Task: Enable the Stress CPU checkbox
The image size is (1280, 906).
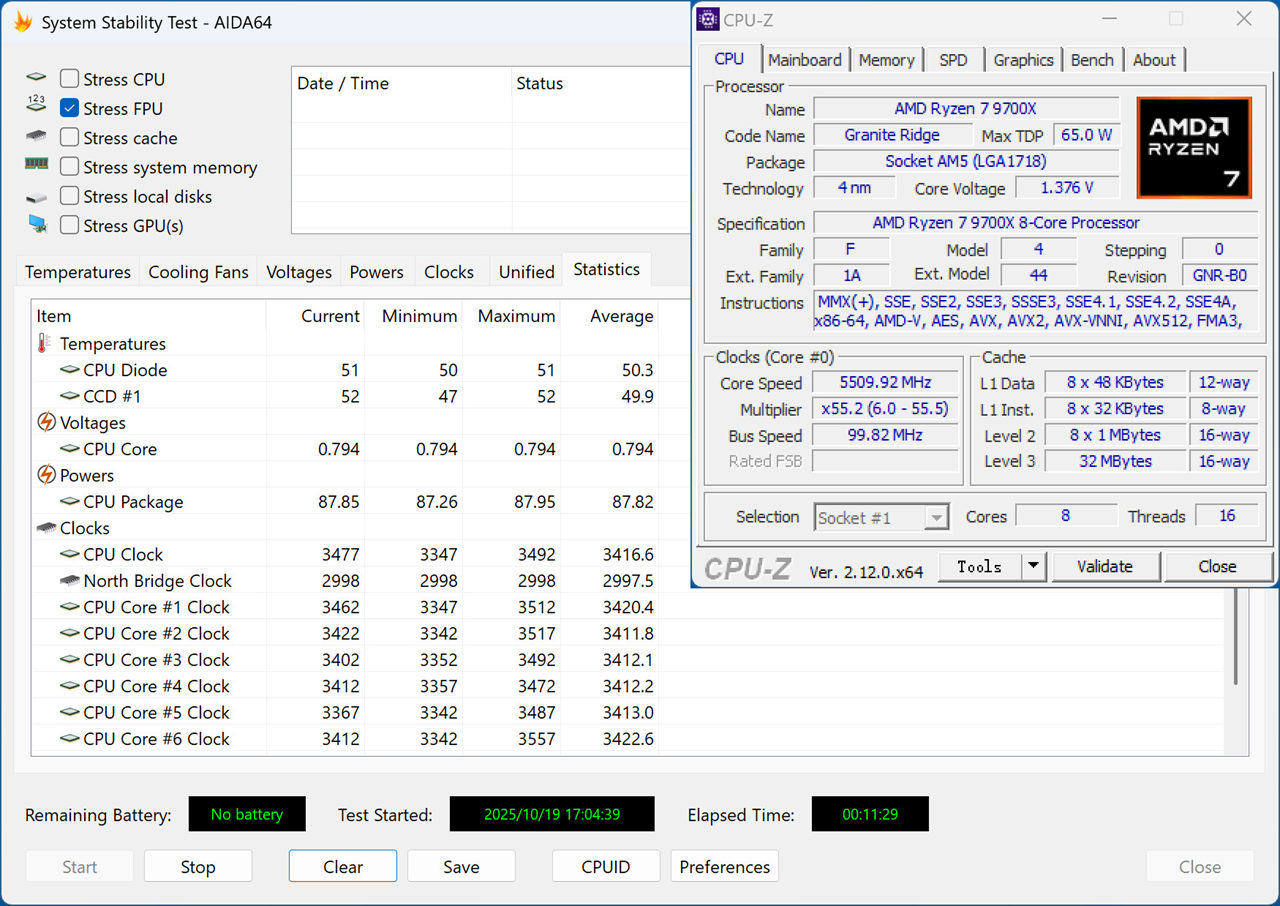Action: (x=70, y=79)
